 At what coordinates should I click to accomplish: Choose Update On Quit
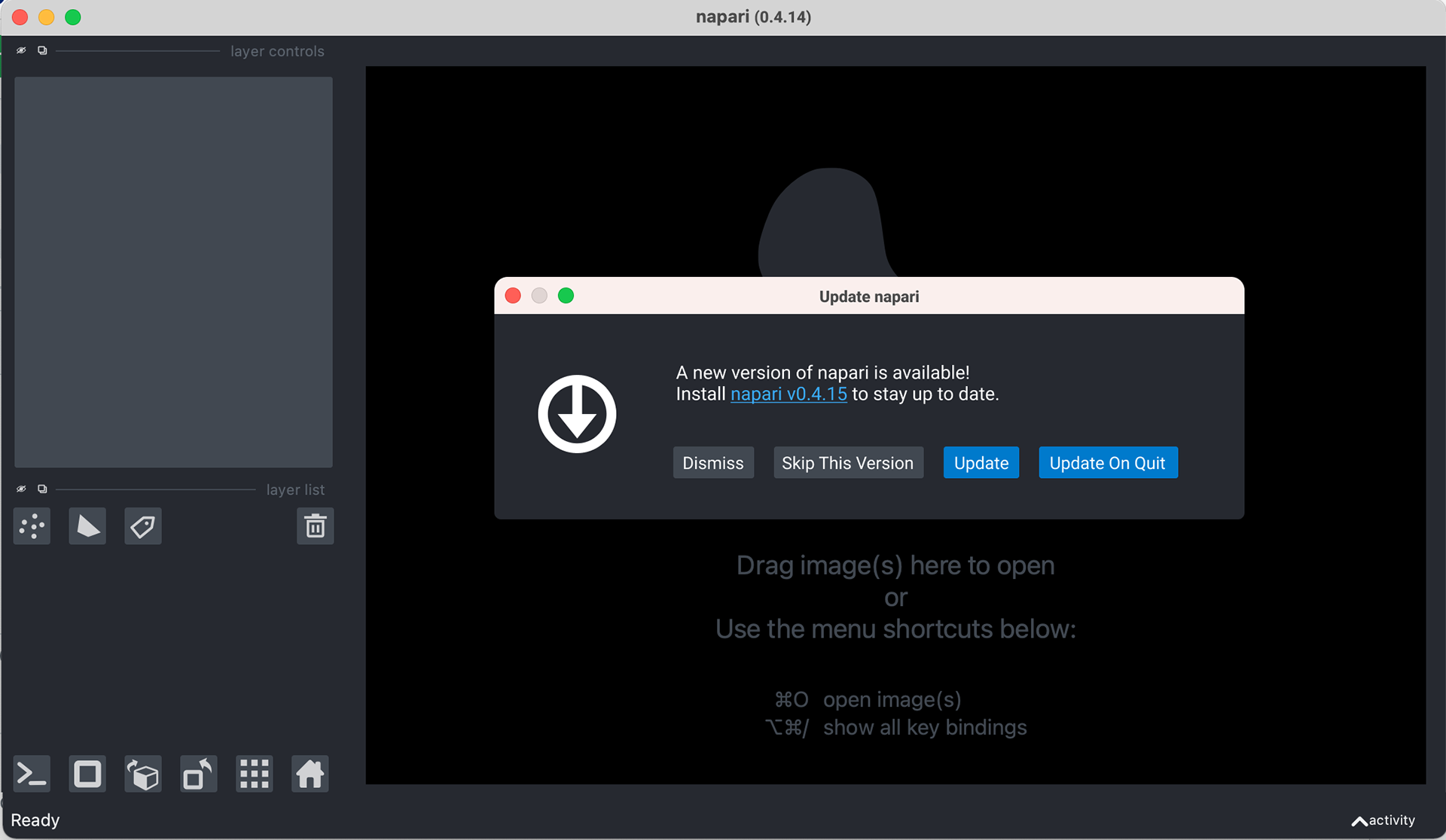click(1107, 463)
